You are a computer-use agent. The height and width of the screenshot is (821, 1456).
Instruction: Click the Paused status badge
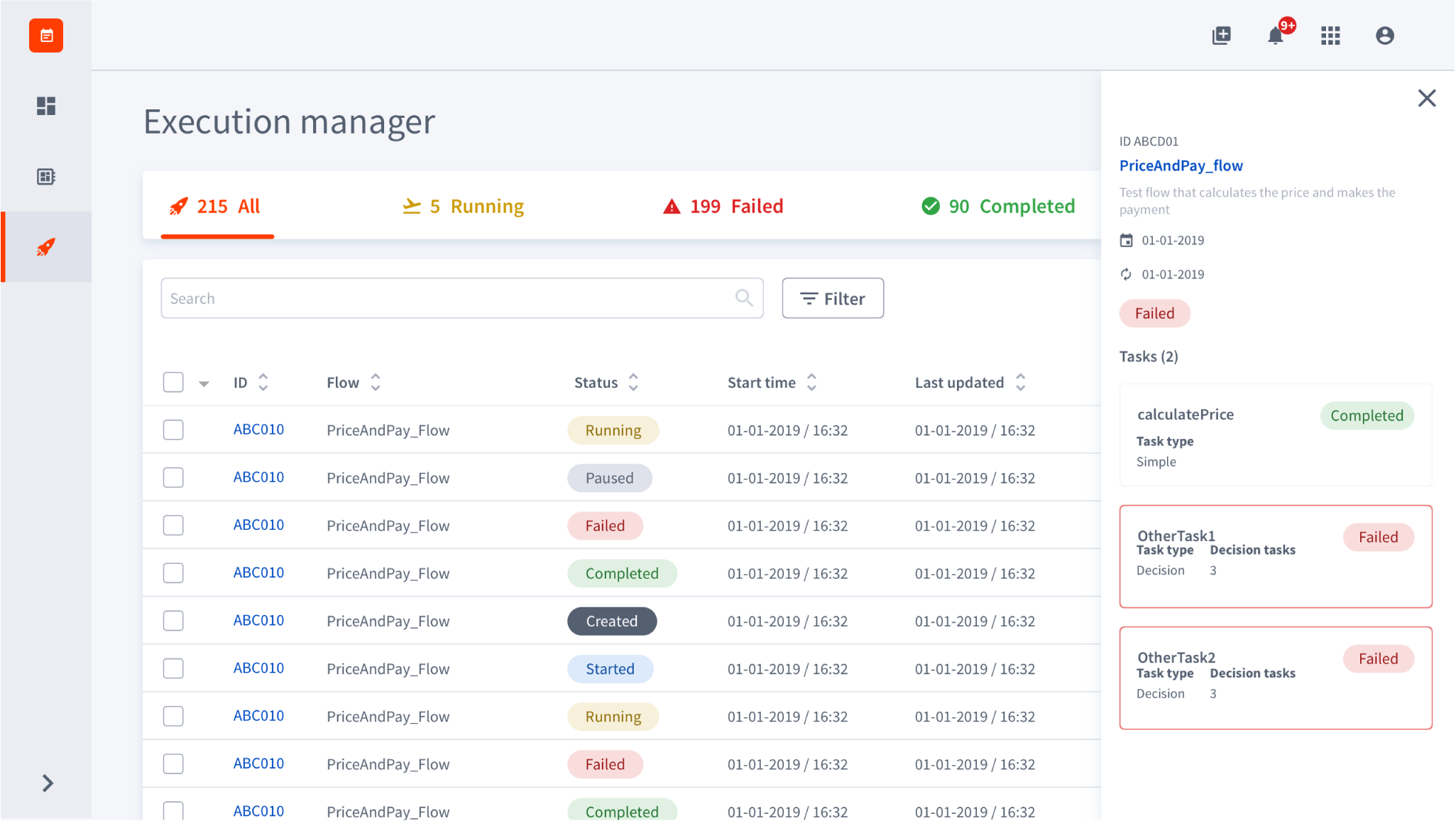(x=610, y=478)
